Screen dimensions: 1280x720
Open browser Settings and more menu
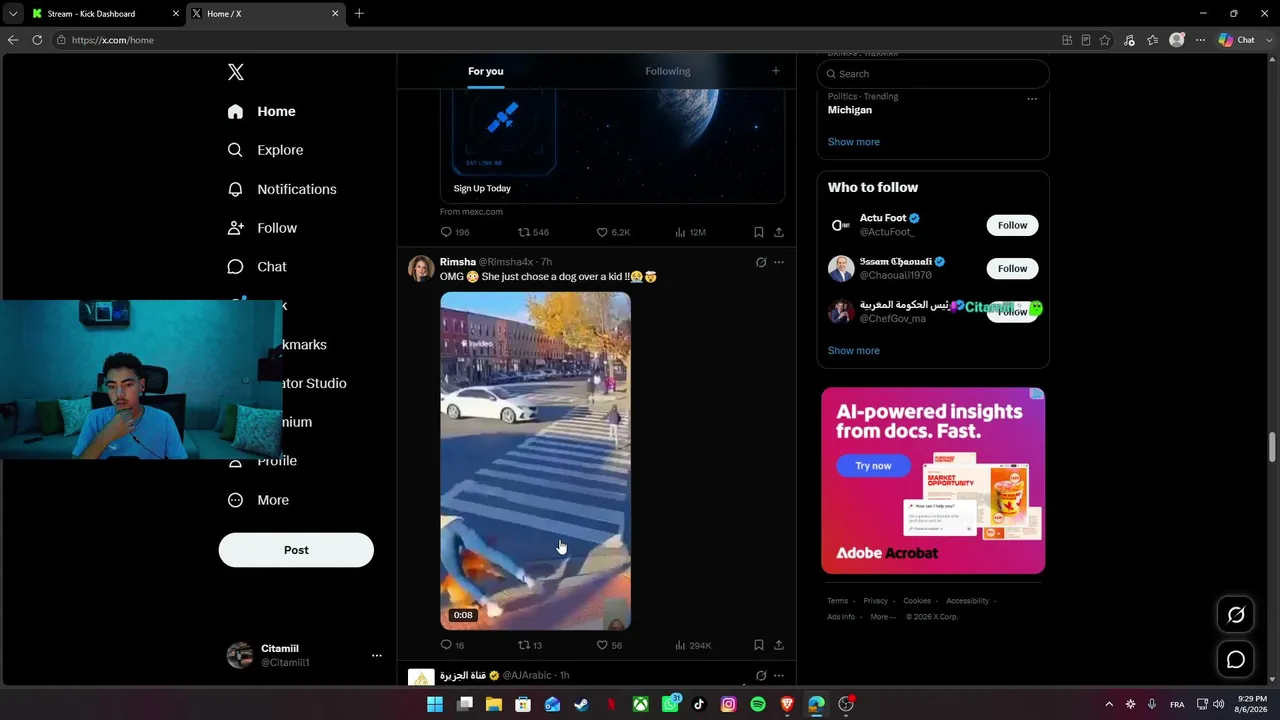pyautogui.click(x=1201, y=40)
